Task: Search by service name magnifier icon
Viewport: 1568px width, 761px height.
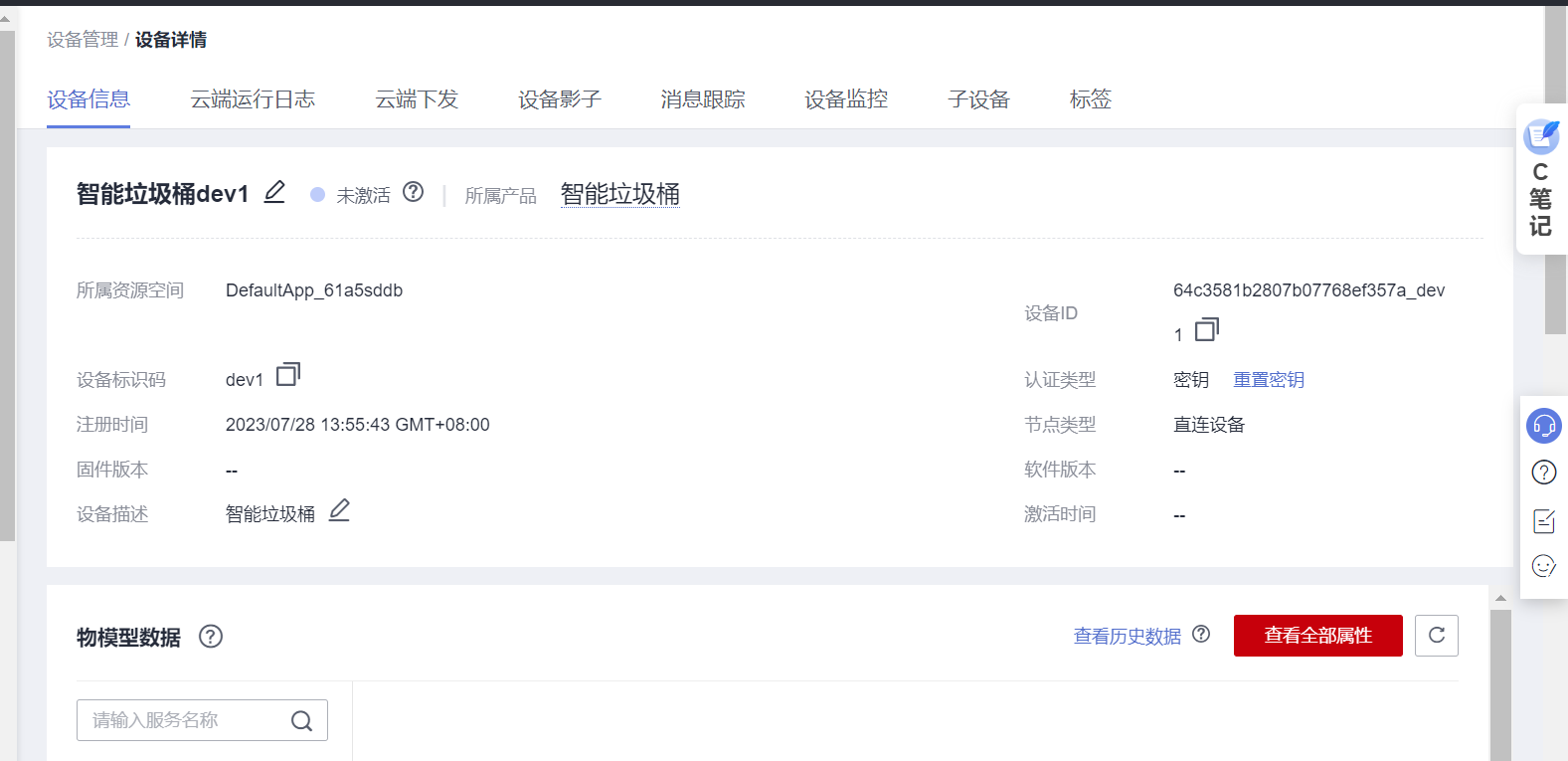Action: tap(302, 720)
